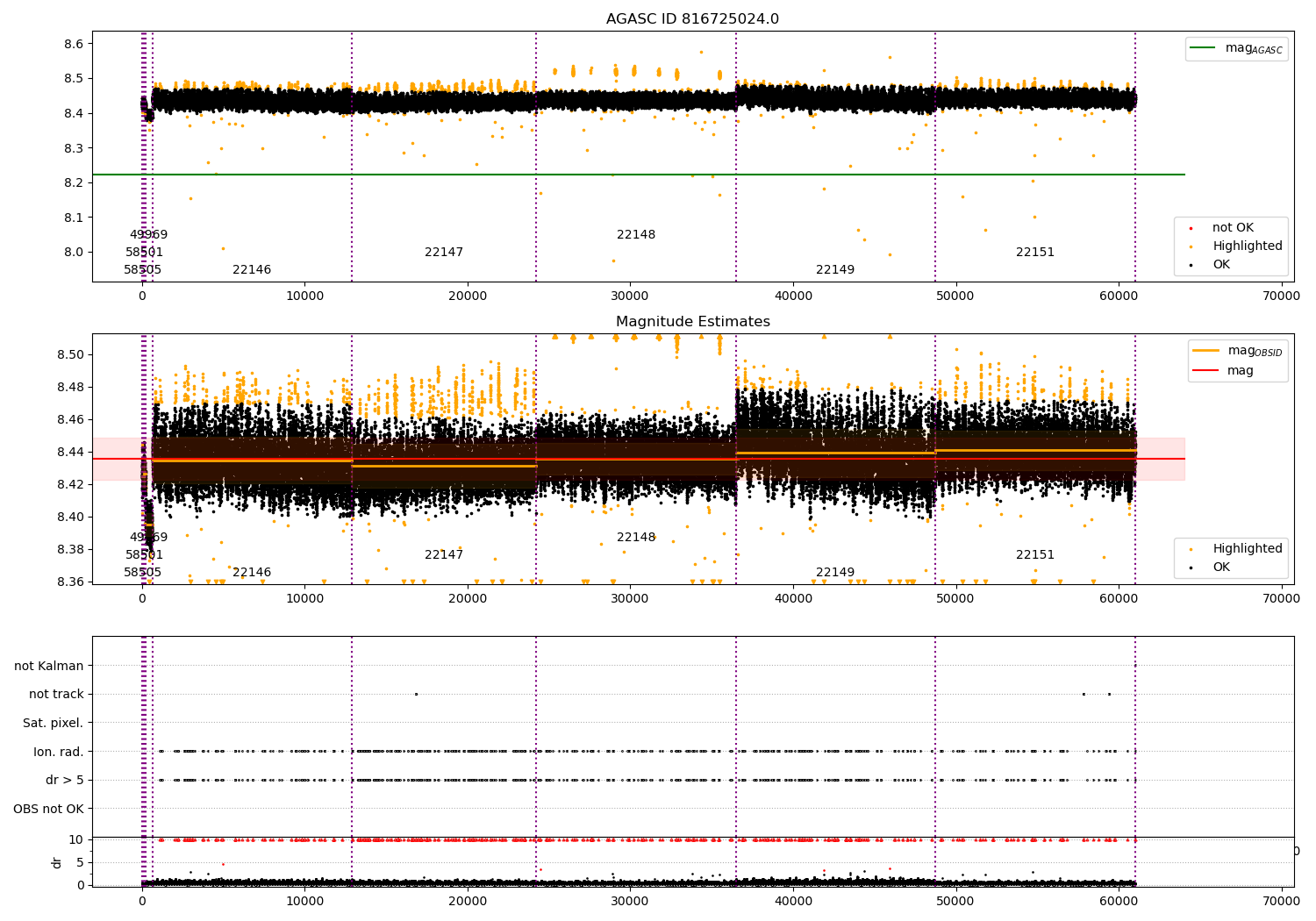1316x921 pixels.
Task: Click obsid label 58501 in top plot
Action: click(x=145, y=252)
